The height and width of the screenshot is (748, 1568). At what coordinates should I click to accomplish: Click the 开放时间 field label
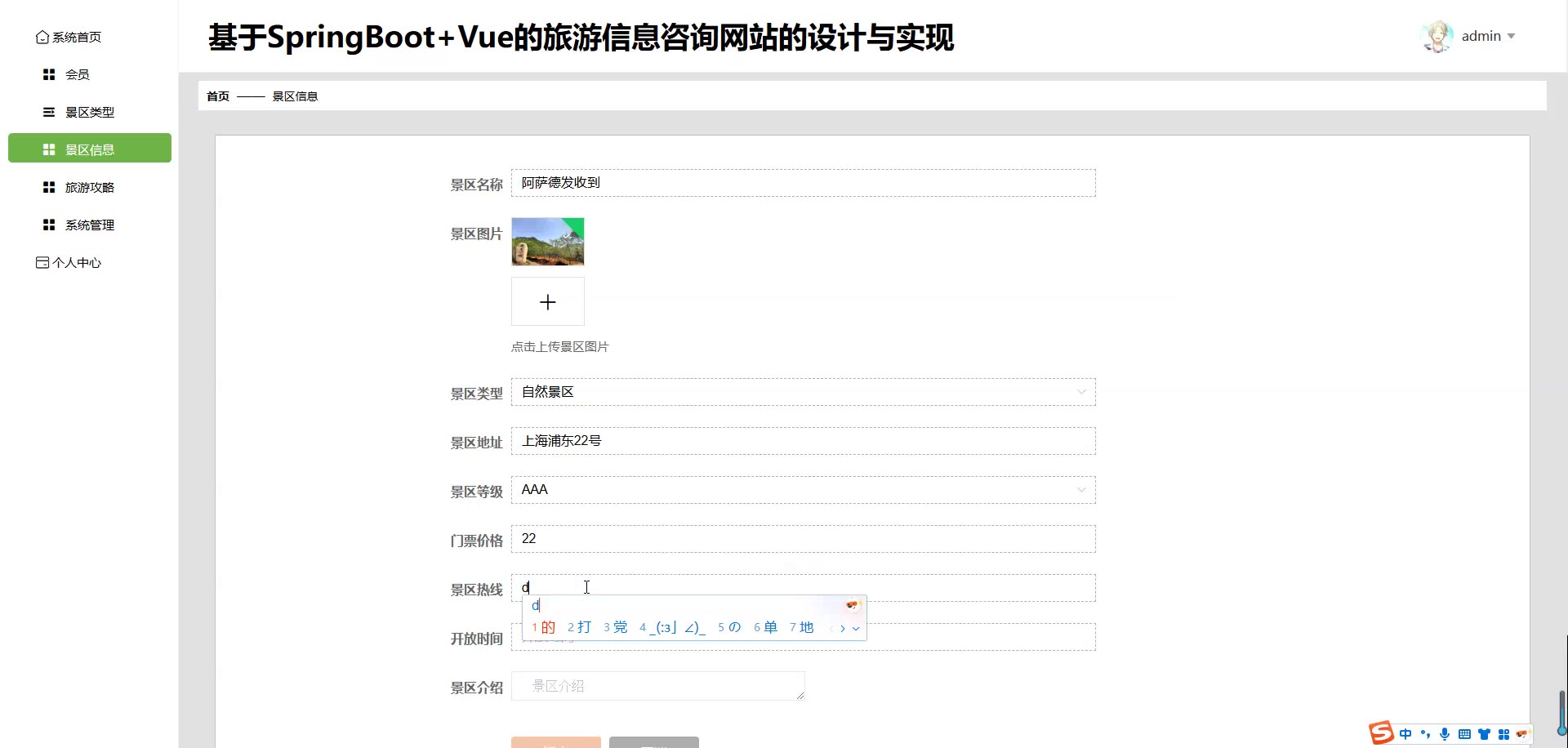(x=477, y=639)
